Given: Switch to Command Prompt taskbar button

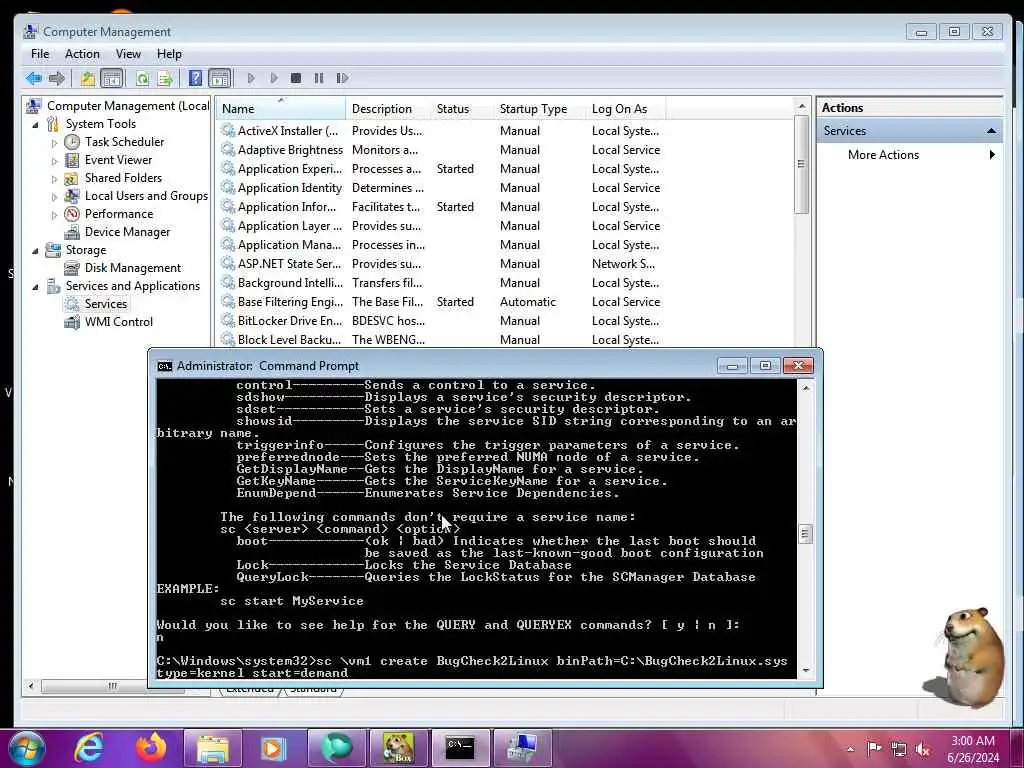Looking at the screenshot, I should click(460, 748).
